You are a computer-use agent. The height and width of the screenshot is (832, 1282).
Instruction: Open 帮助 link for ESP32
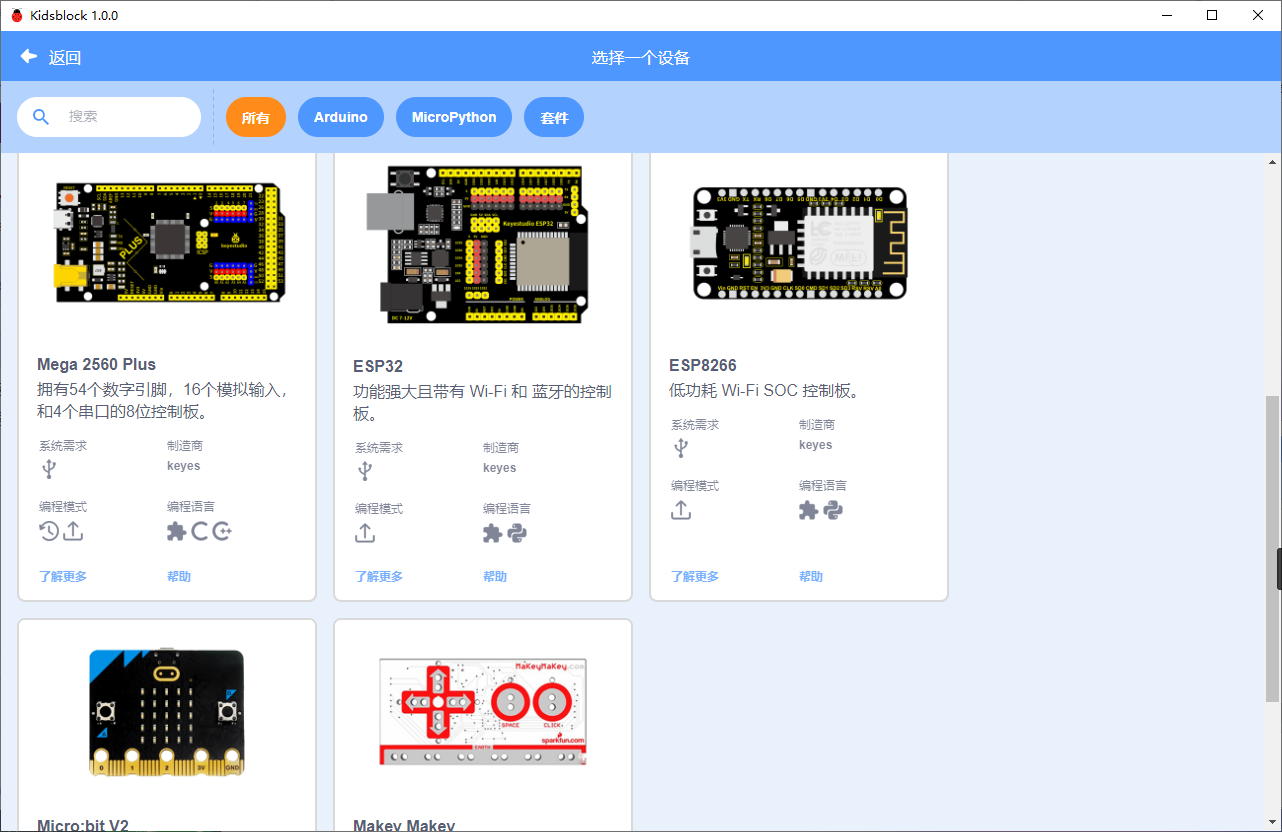tap(495, 577)
